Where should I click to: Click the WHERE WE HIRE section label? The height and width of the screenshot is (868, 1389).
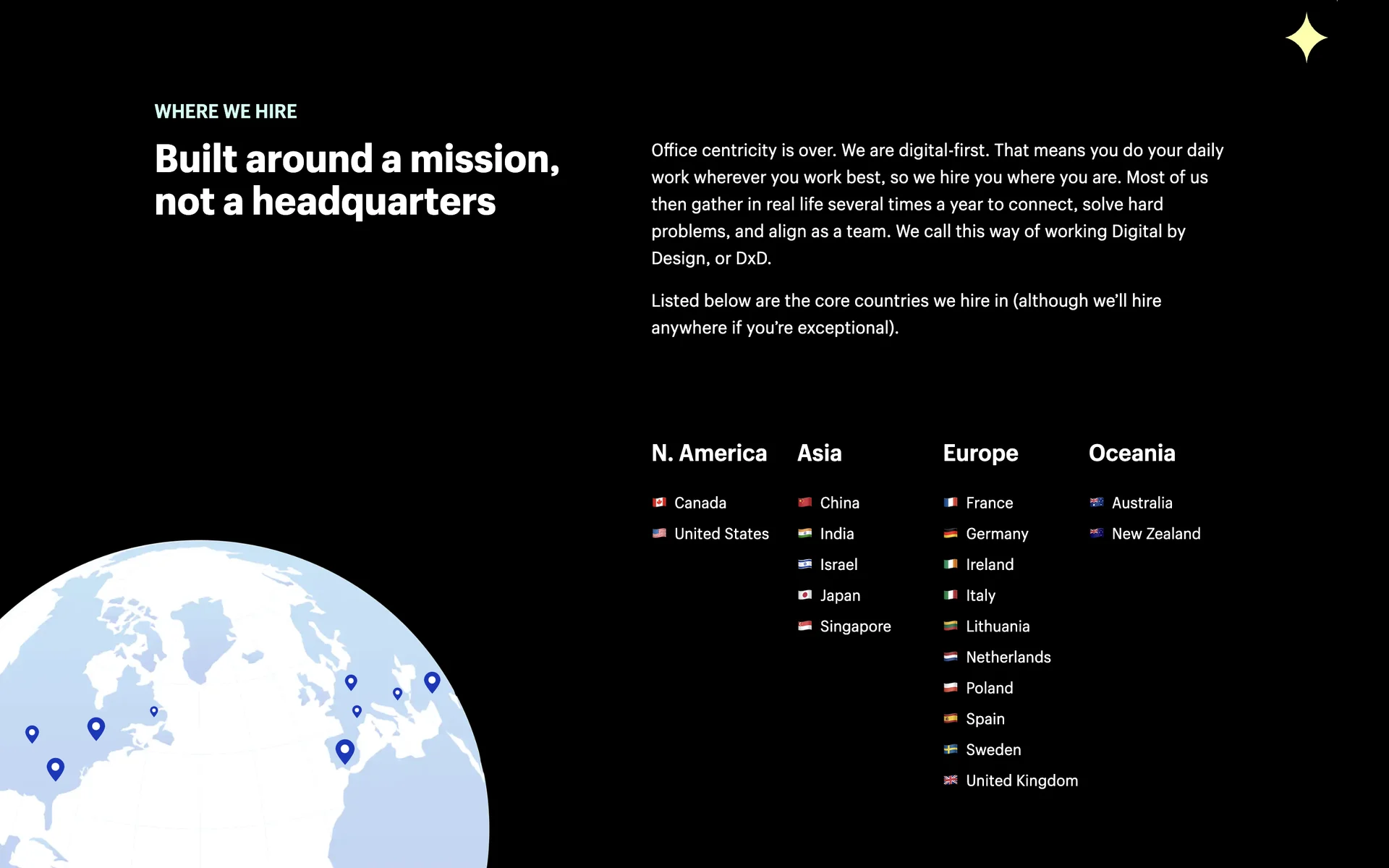coord(226,111)
